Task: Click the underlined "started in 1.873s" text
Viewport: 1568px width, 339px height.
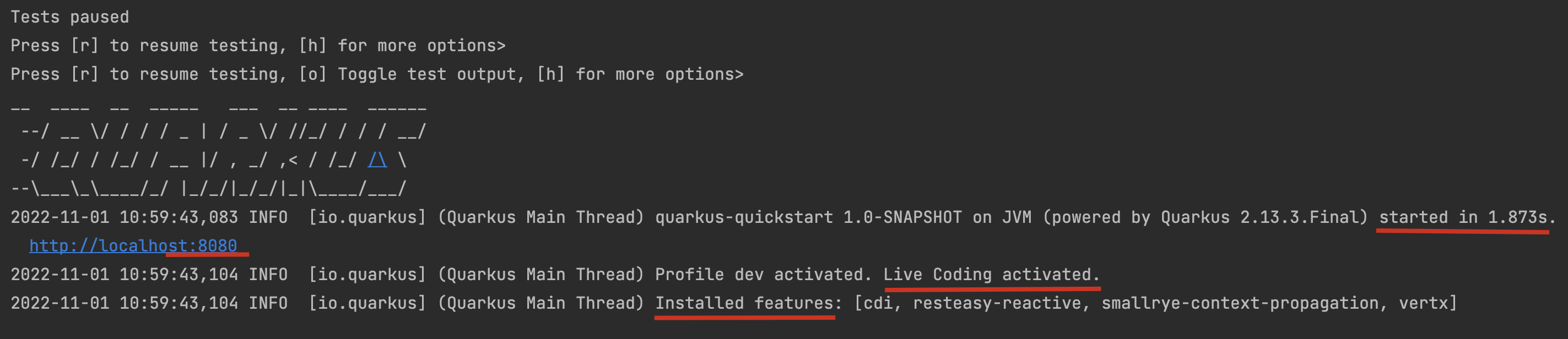Action: (1463, 217)
